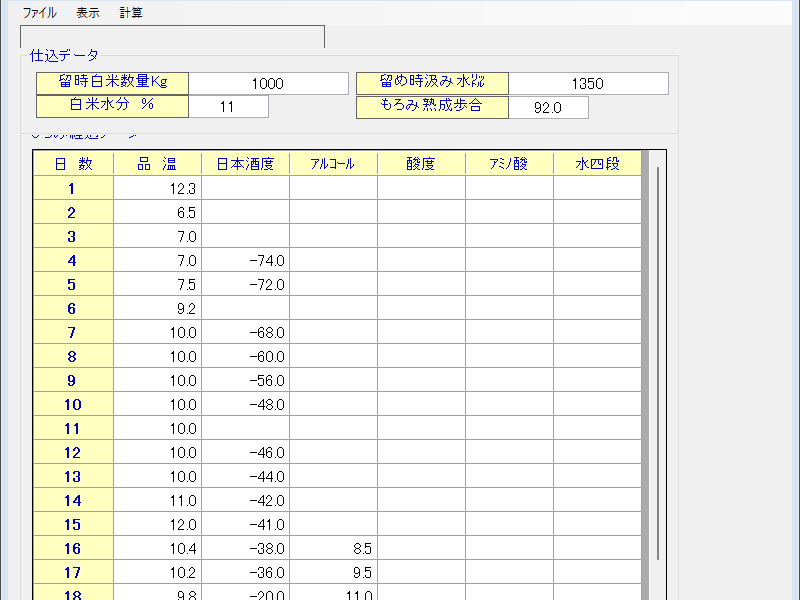Click the -36.0 sake meter cell
Screen dimensions: 800x600
pyautogui.click(x=245, y=572)
